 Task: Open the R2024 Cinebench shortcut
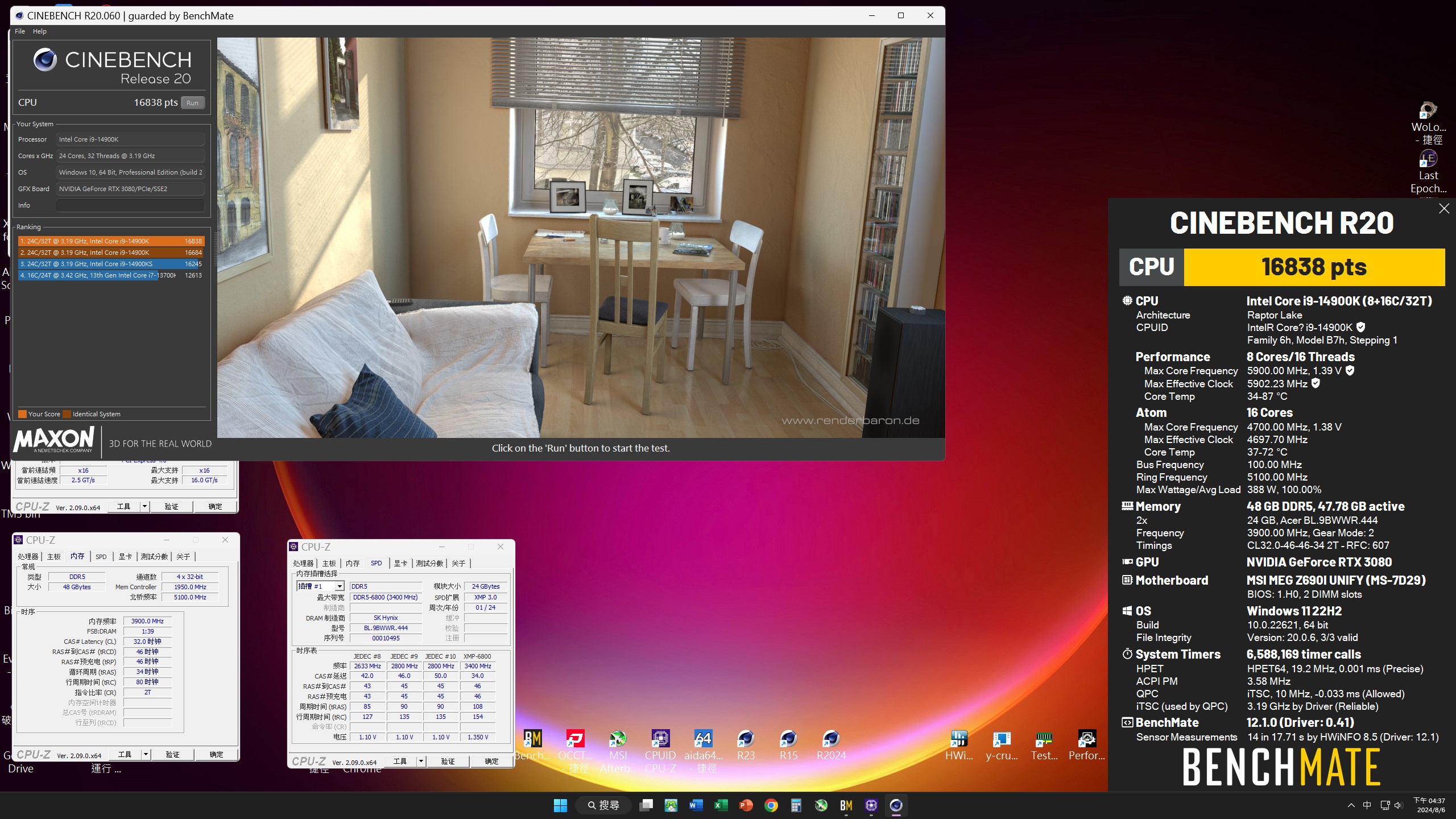831,745
